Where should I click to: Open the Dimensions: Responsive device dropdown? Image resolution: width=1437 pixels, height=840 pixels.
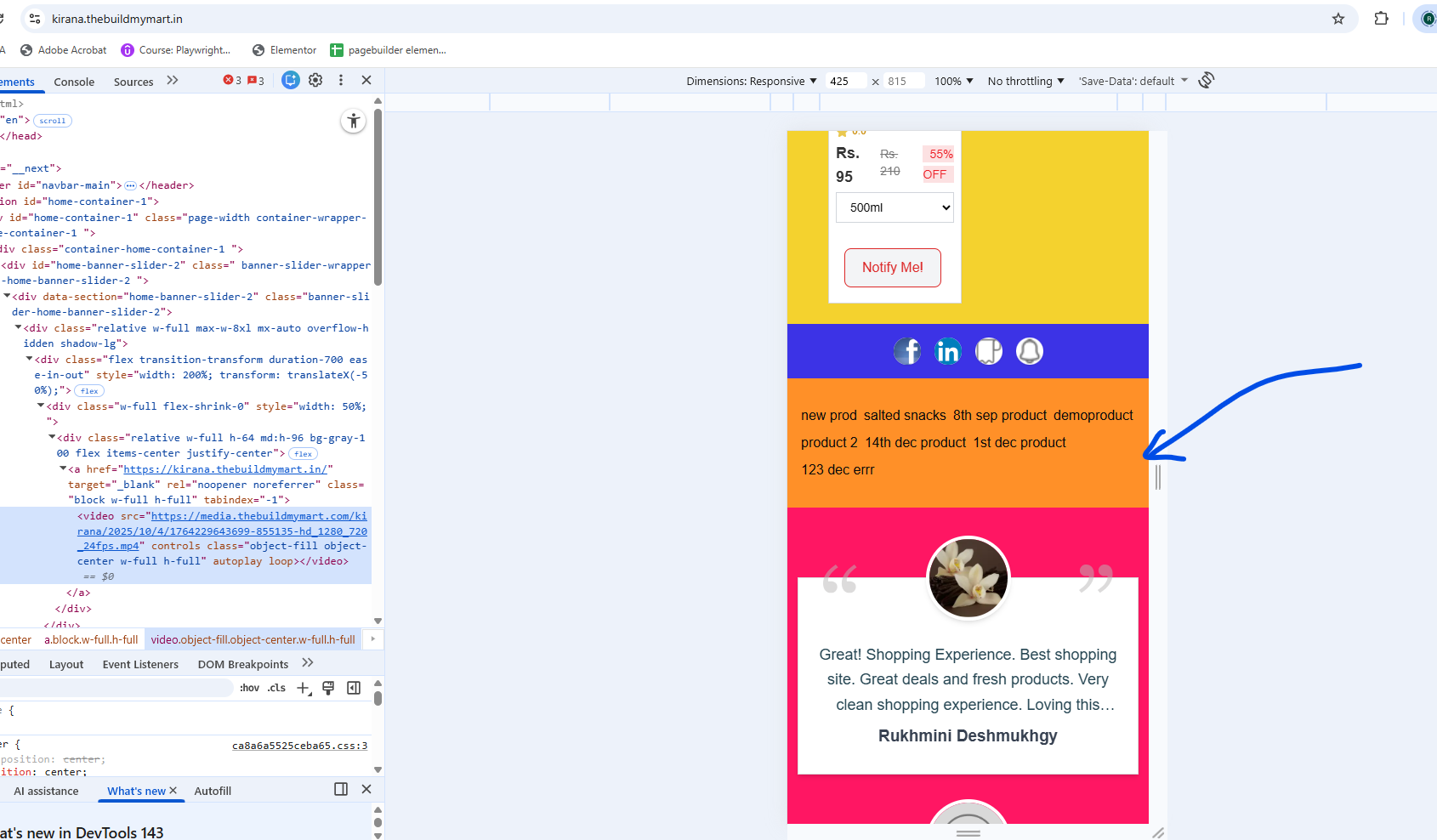[x=752, y=82]
